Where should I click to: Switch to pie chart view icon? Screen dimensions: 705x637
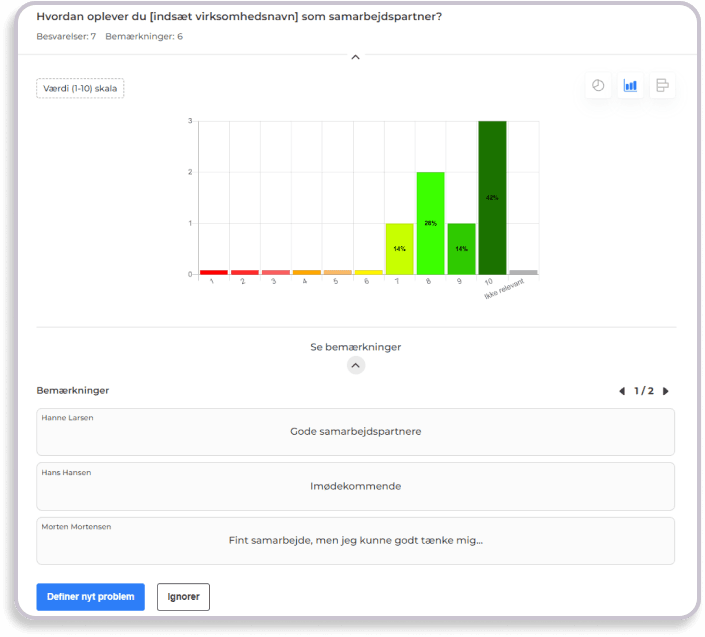(598, 86)
